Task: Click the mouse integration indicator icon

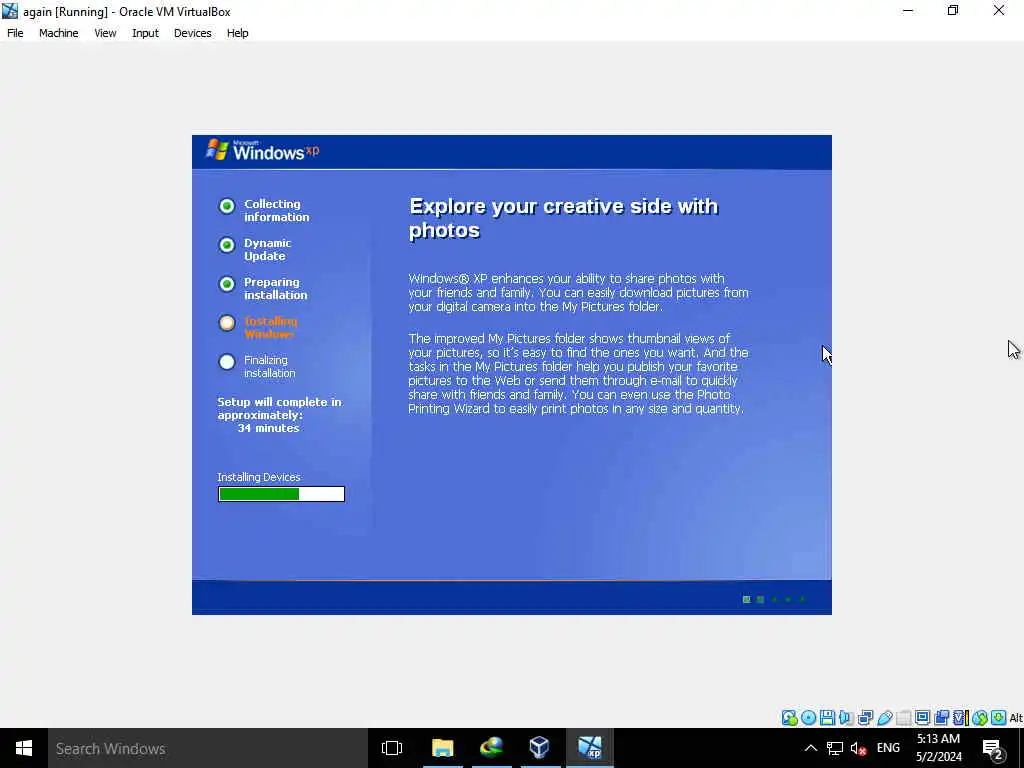Action: click(x=980, y=718)
